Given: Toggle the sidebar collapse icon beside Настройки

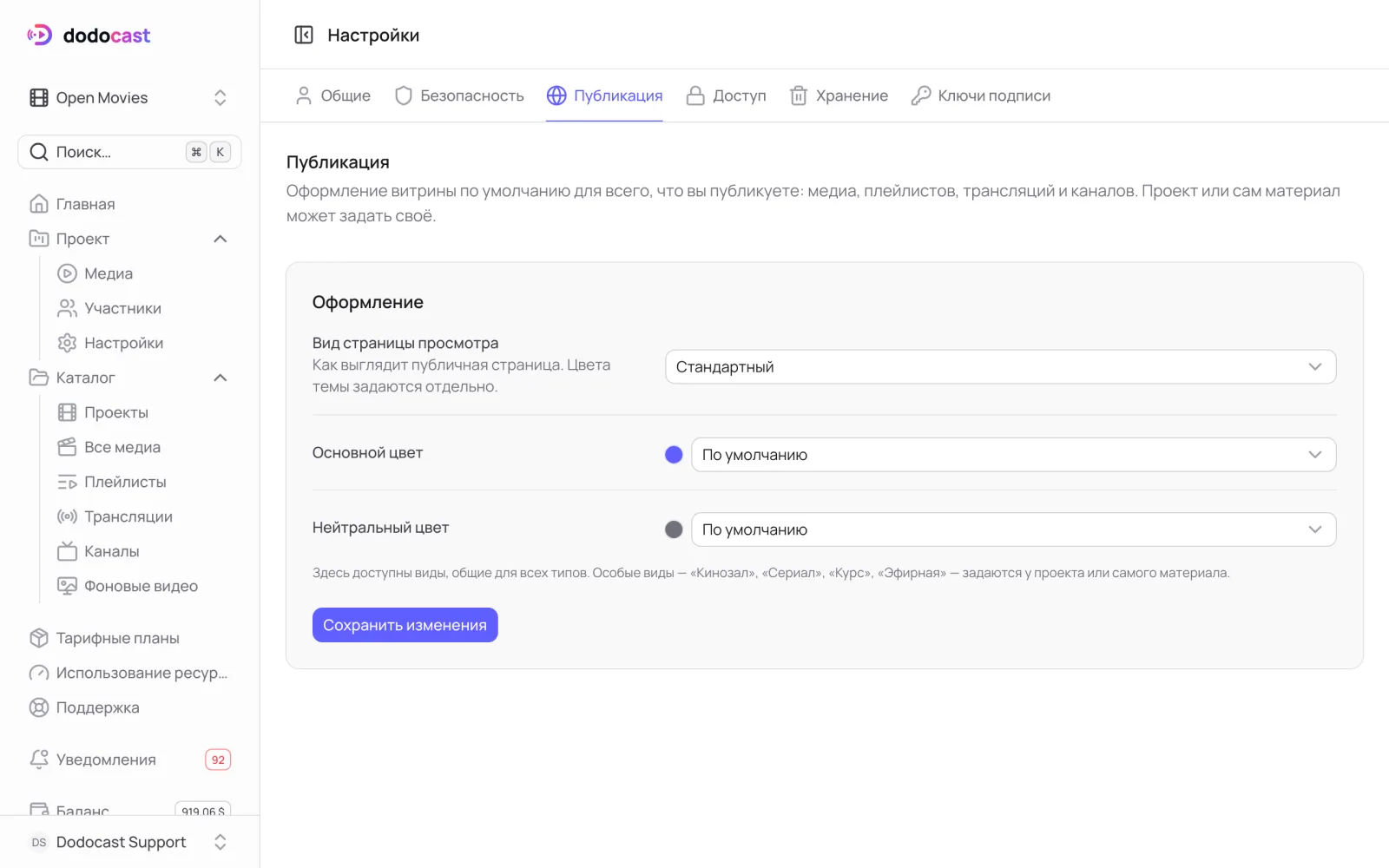Looking at the screenshot, I should pos(304,35).
